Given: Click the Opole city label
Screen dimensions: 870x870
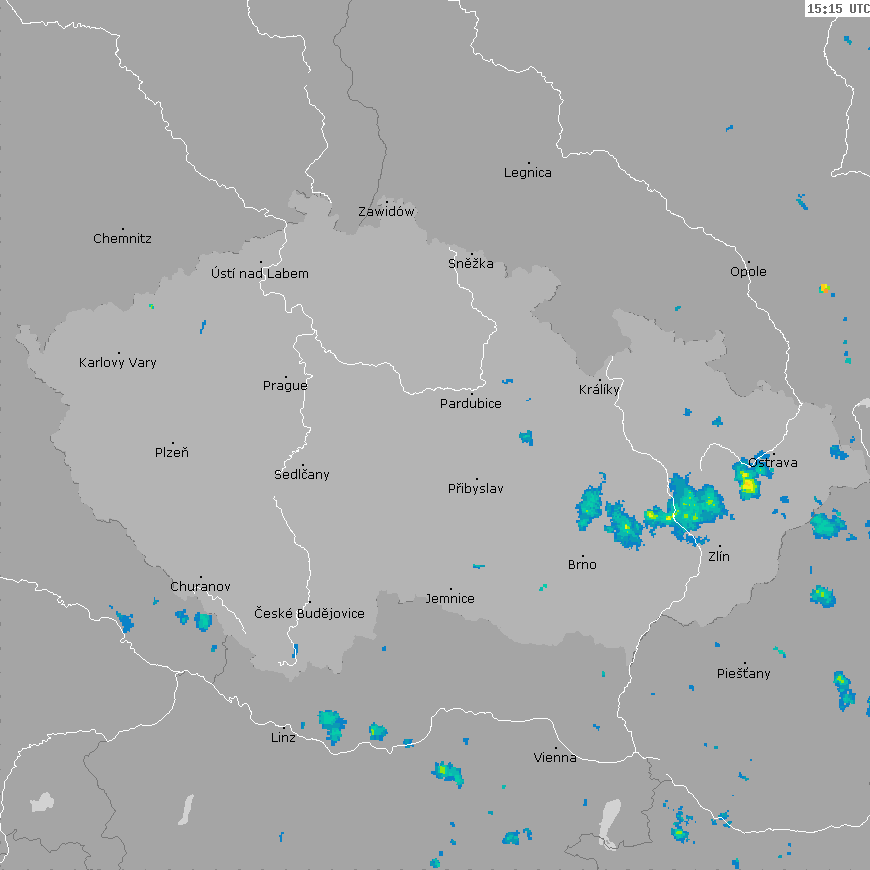Looking at the screenshot, I should pyautogui.click(x=748, y=271).
